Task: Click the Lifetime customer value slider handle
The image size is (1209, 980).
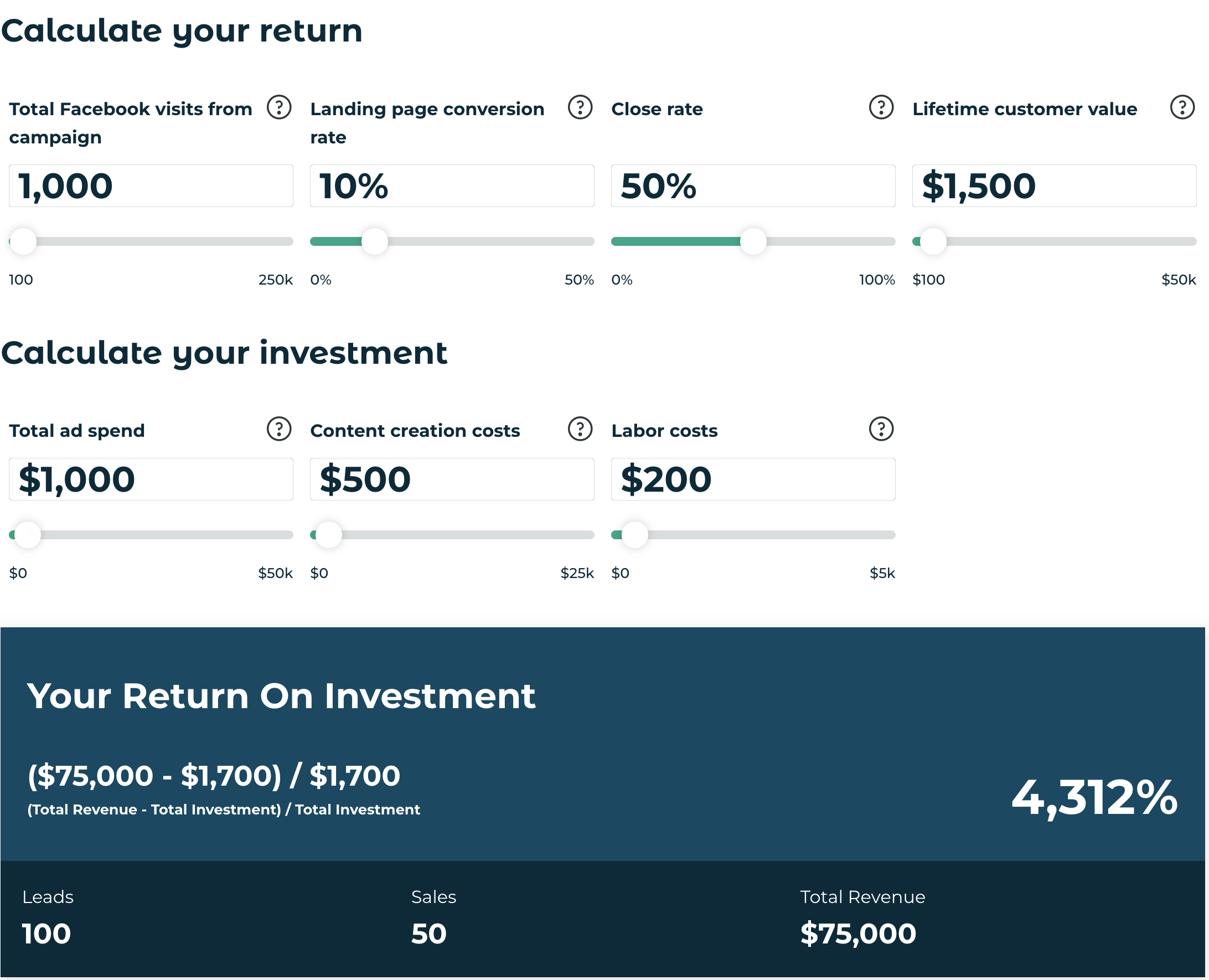Action: [933, 241]
